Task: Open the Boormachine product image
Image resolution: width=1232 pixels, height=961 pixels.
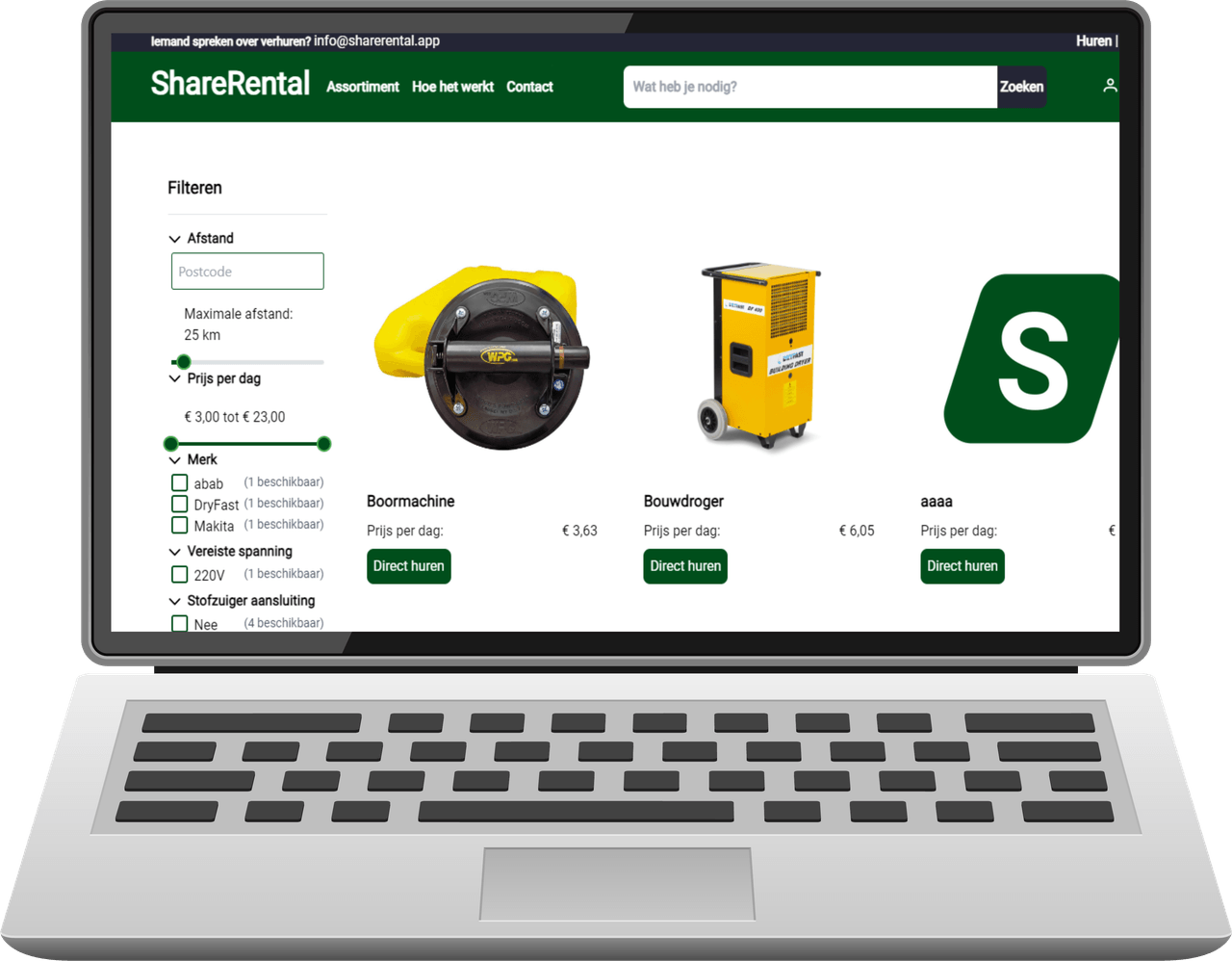Action: coord(483,358)
